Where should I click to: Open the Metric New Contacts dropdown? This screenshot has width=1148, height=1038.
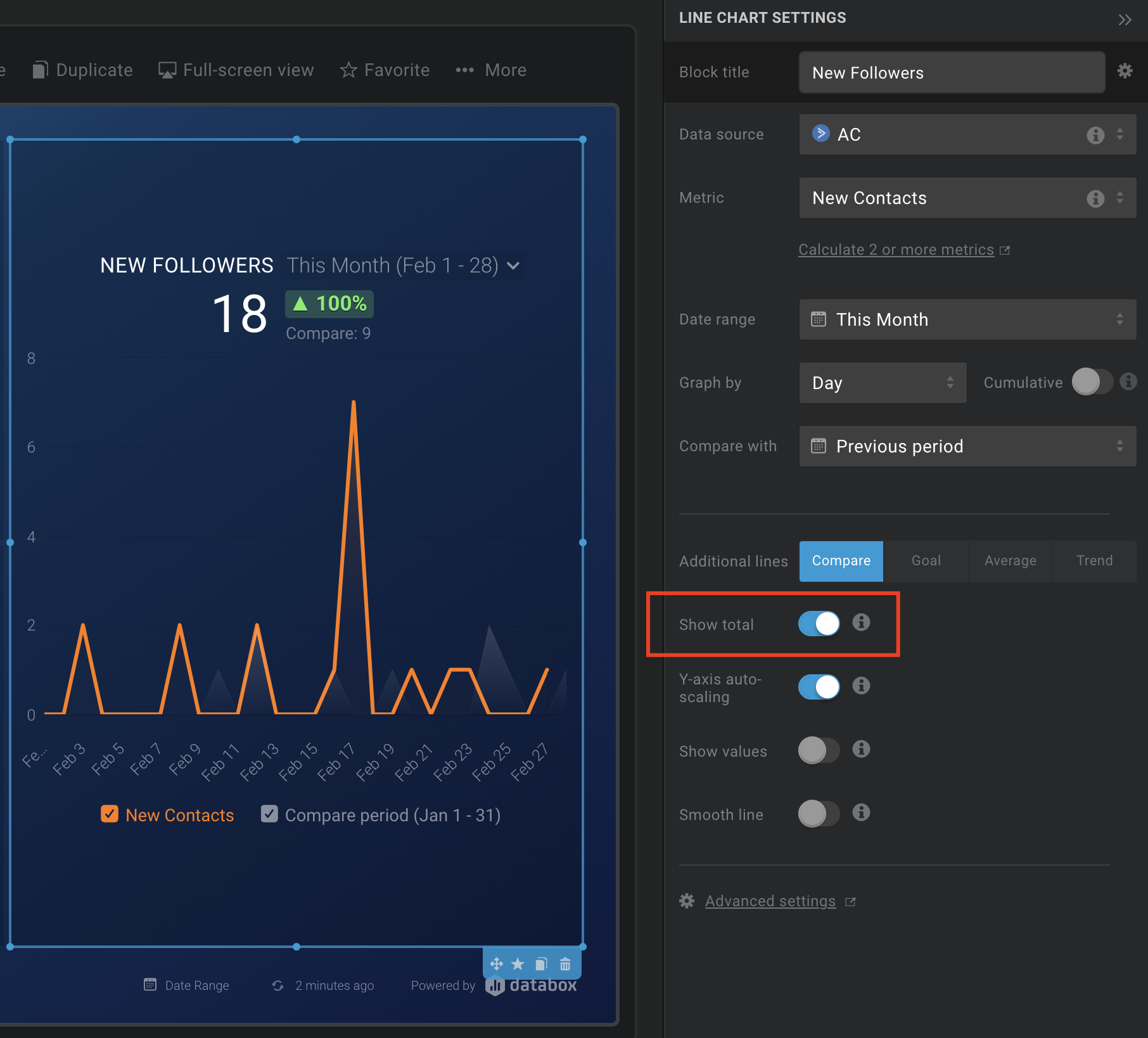(967, 198)
